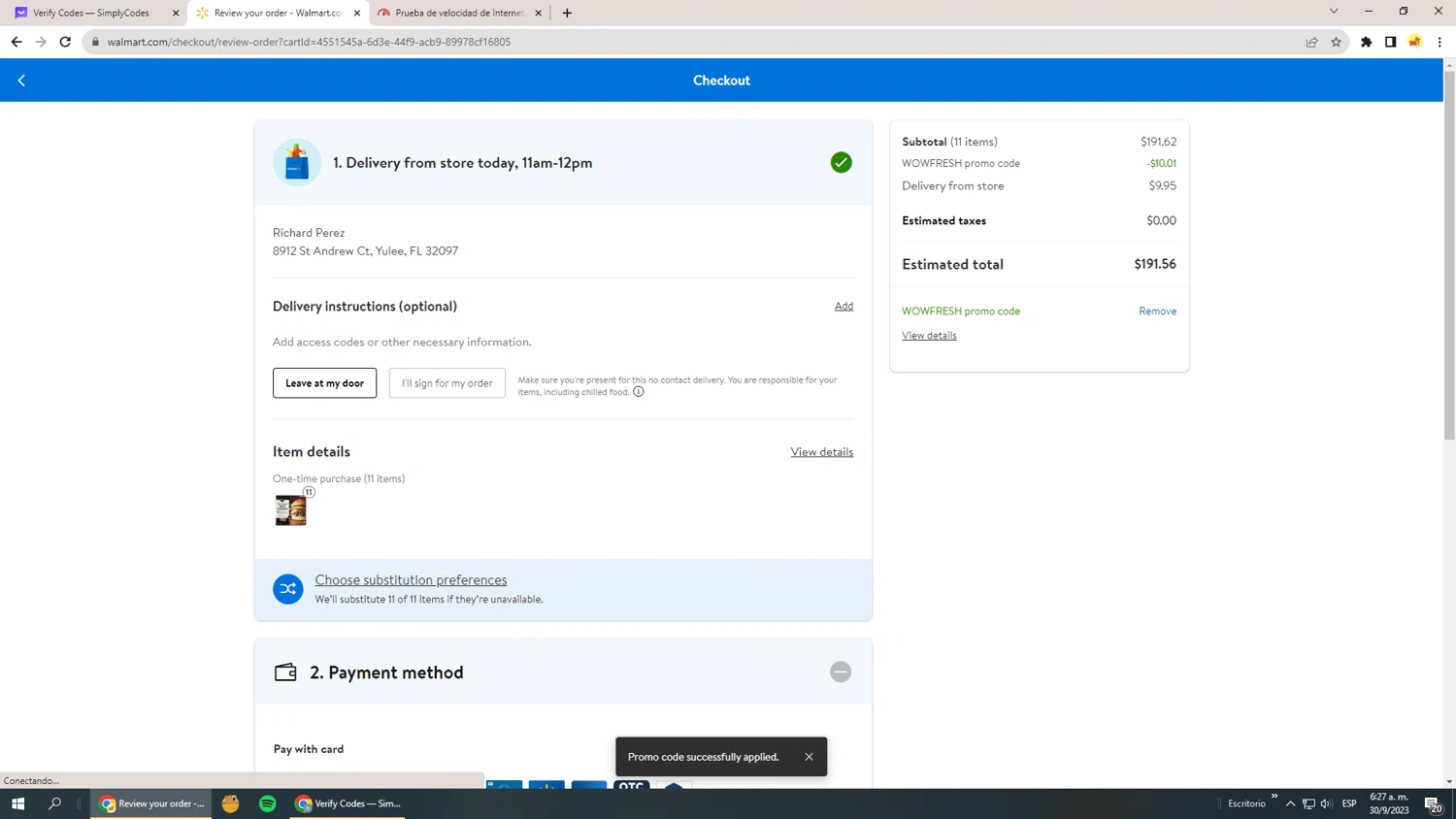Switch to the Verify Codes SimplyCodes tab
Image resolution: width=1456 pixels, height=819 pixels.
(90, 13)
